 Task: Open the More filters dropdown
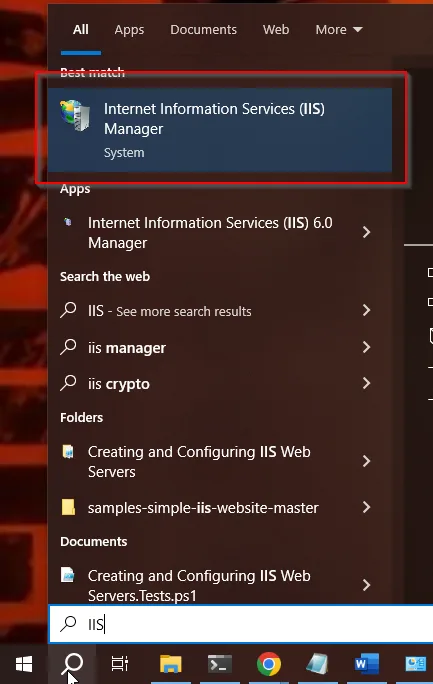[339, 30]
